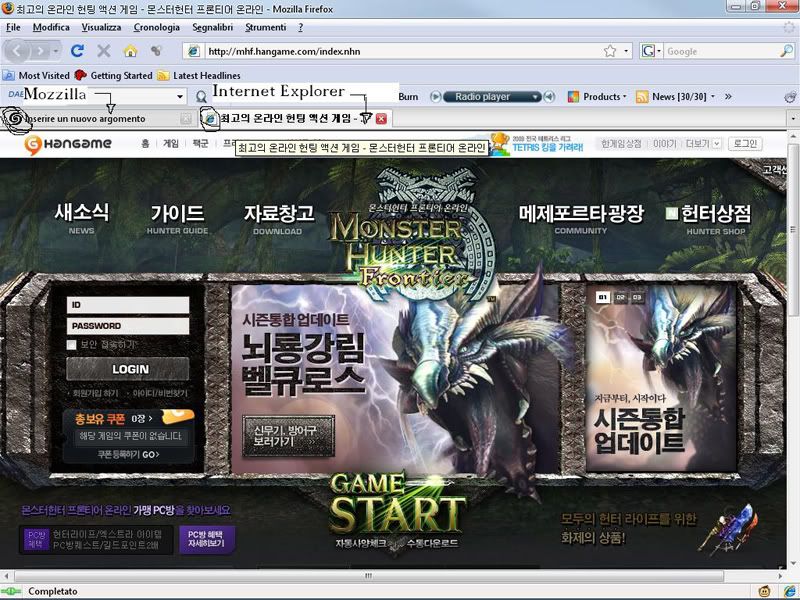The image size is (800, 600).
Task: Toggle the checkbox under the PASSWORD field
Action: pos(71,345)
